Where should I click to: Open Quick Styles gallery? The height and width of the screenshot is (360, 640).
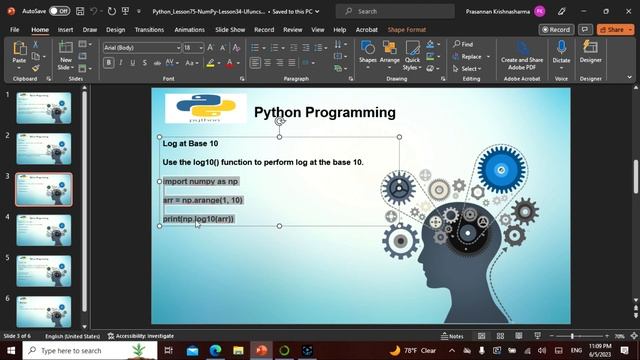coord(412,55)
